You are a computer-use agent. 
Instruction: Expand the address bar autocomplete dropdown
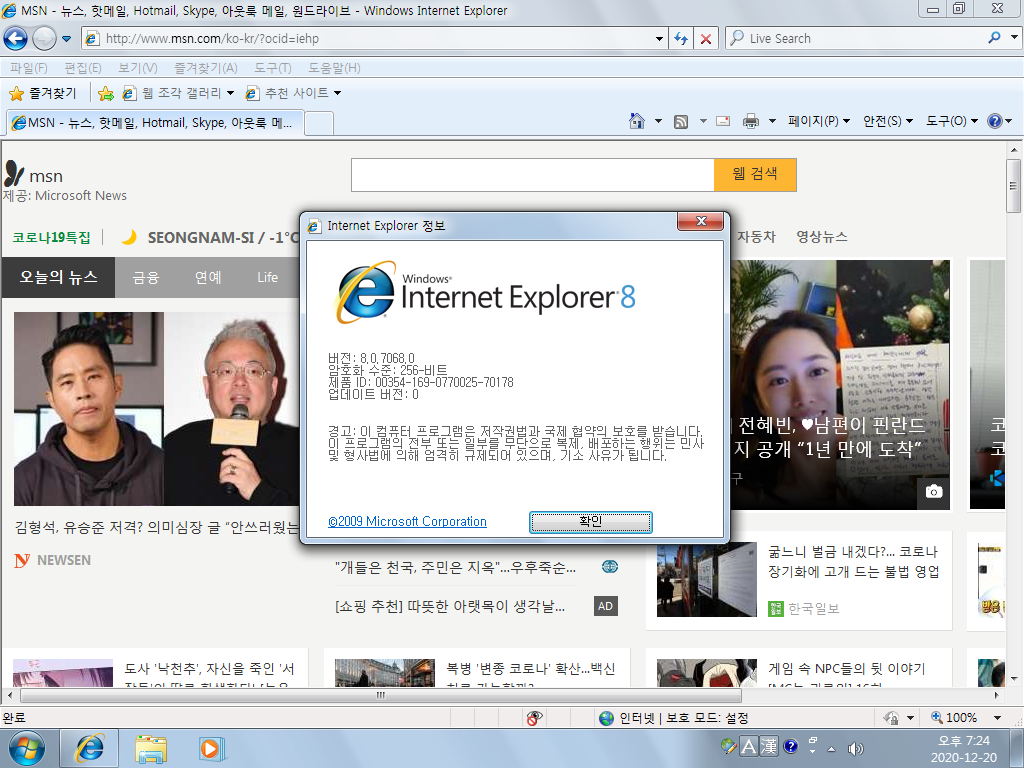pos(659,39)
